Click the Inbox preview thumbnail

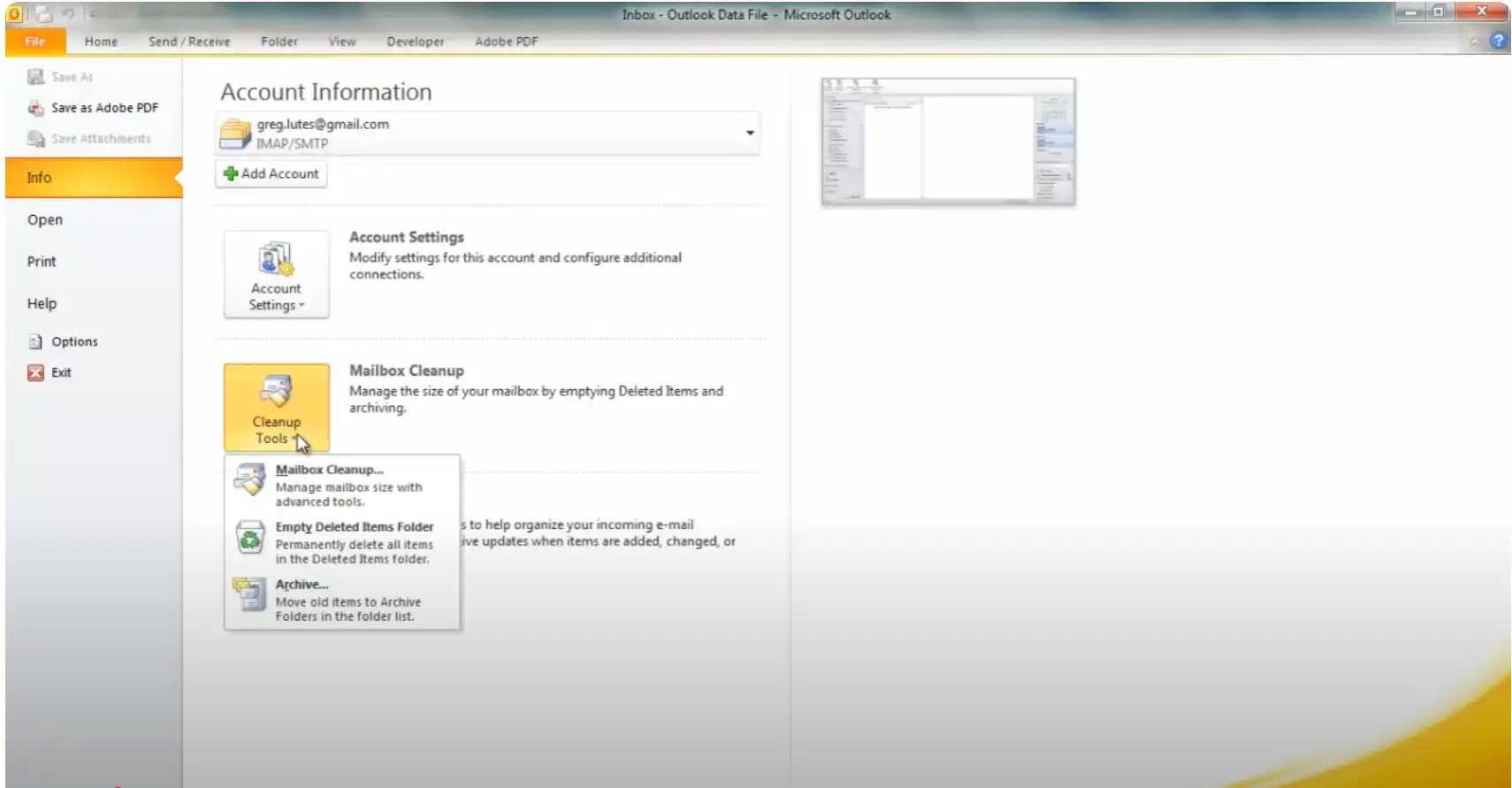coord(948,142)
